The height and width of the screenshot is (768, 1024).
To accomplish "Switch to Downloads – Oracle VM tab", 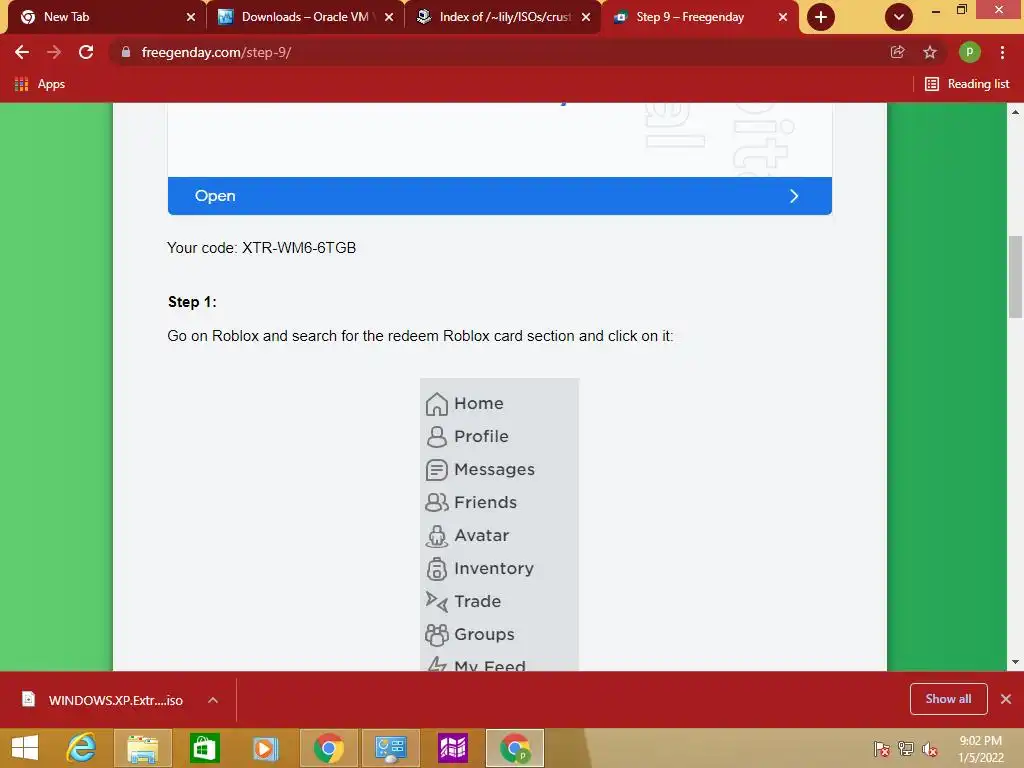I will (x=304, y=17).
